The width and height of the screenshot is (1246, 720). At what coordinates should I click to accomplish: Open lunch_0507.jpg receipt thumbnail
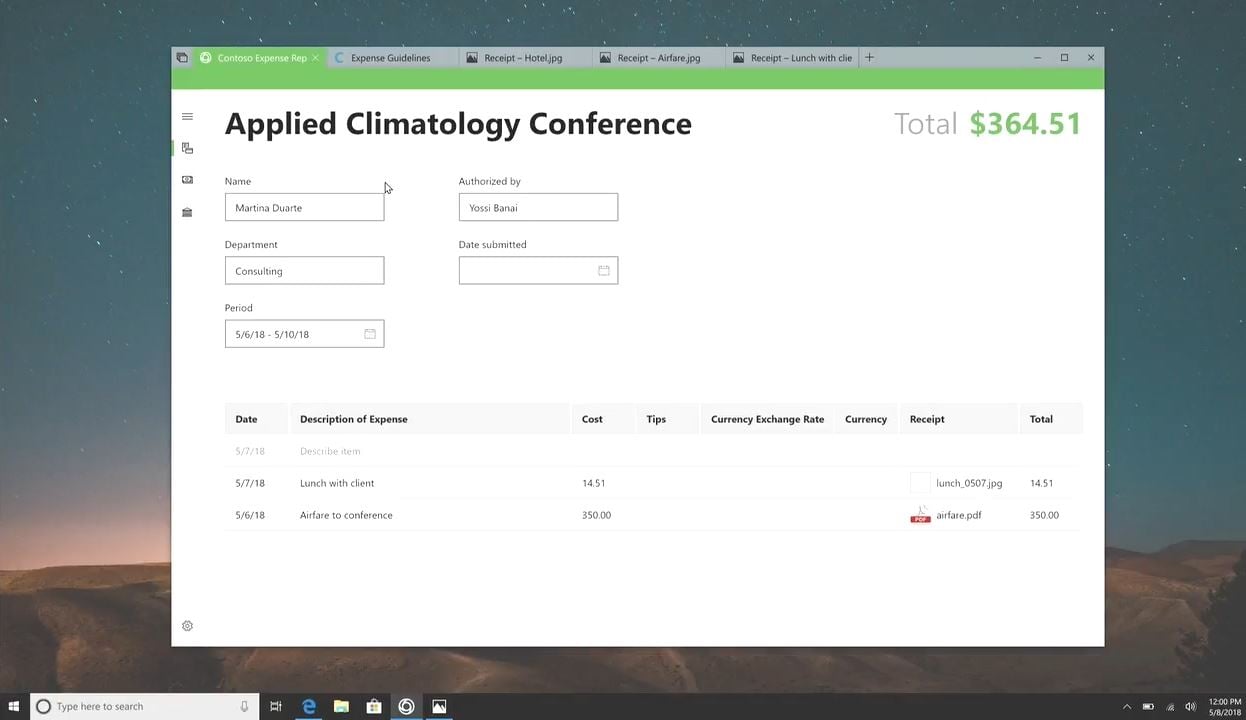point(920,483)
